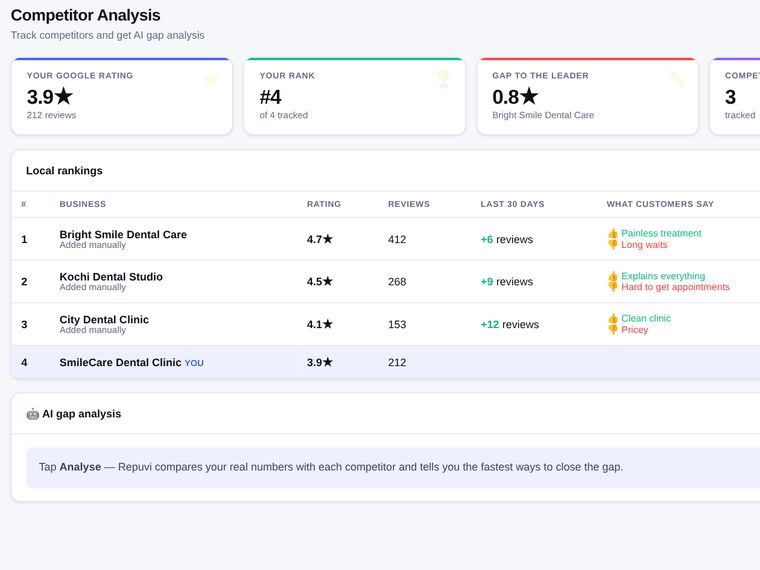
Task: Click the 268 reviews count
Action: point(397,282)
